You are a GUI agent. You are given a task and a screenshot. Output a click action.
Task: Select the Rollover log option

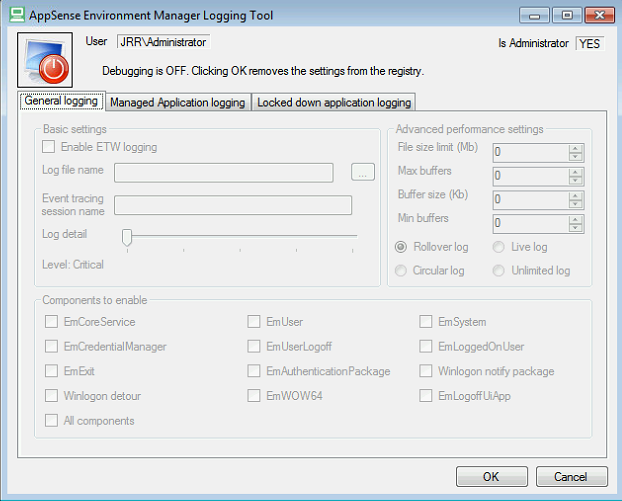(x=401, y=247)
